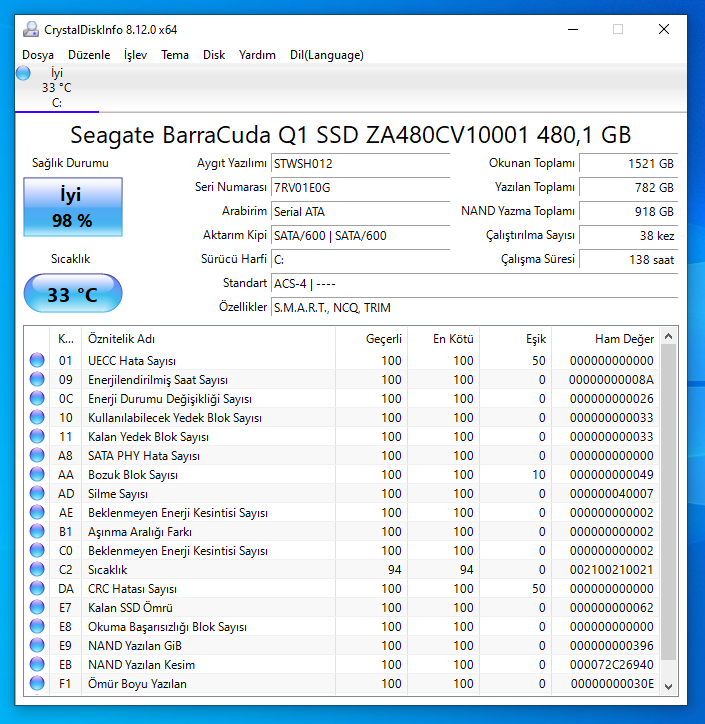Open the İşlev menu

pyautogui.click(x=135, y=55)
